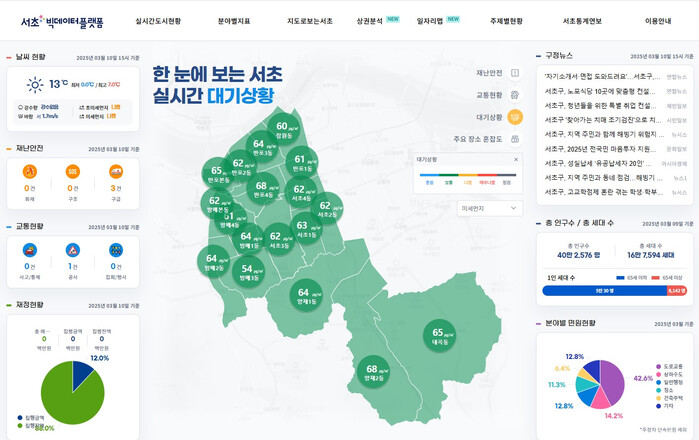The image size is (699, 440).
Task: Click the 양재2동 value 68 marker
Action: [x=372, y=374]
